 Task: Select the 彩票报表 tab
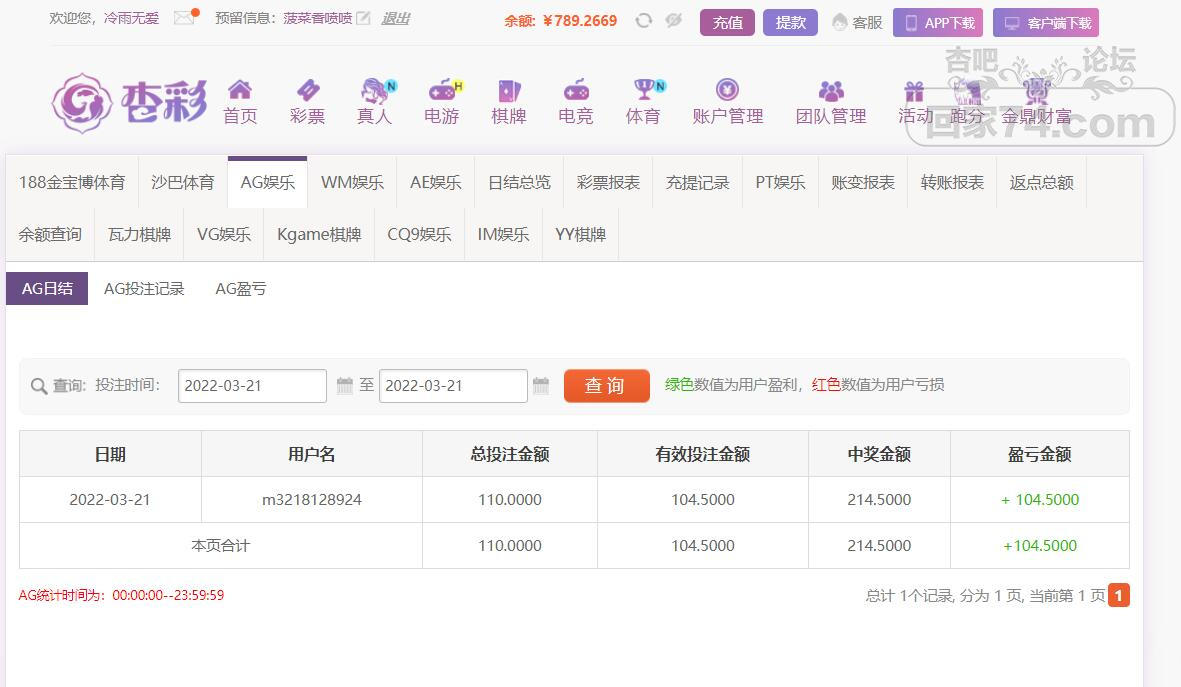click(608, 182)
